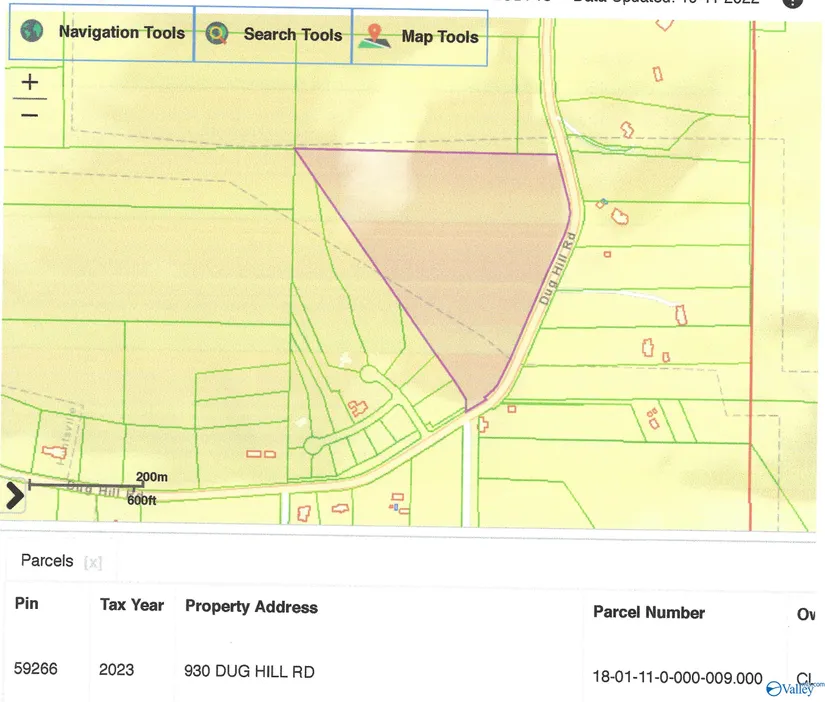Click the globe icon in Navigation Tools
825x702 pixels.
[34, 33]
